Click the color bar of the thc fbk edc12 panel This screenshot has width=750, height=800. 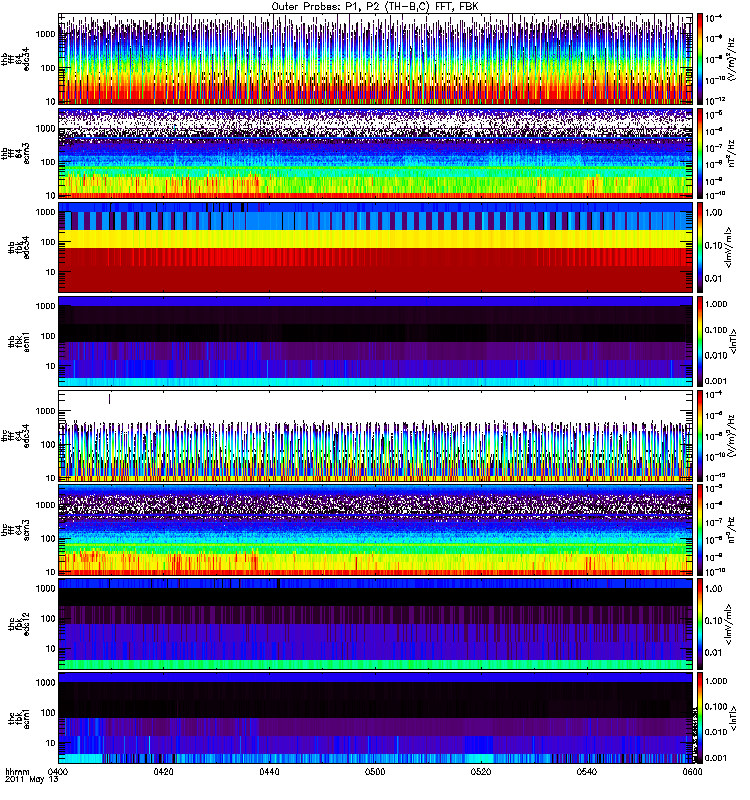700,623
